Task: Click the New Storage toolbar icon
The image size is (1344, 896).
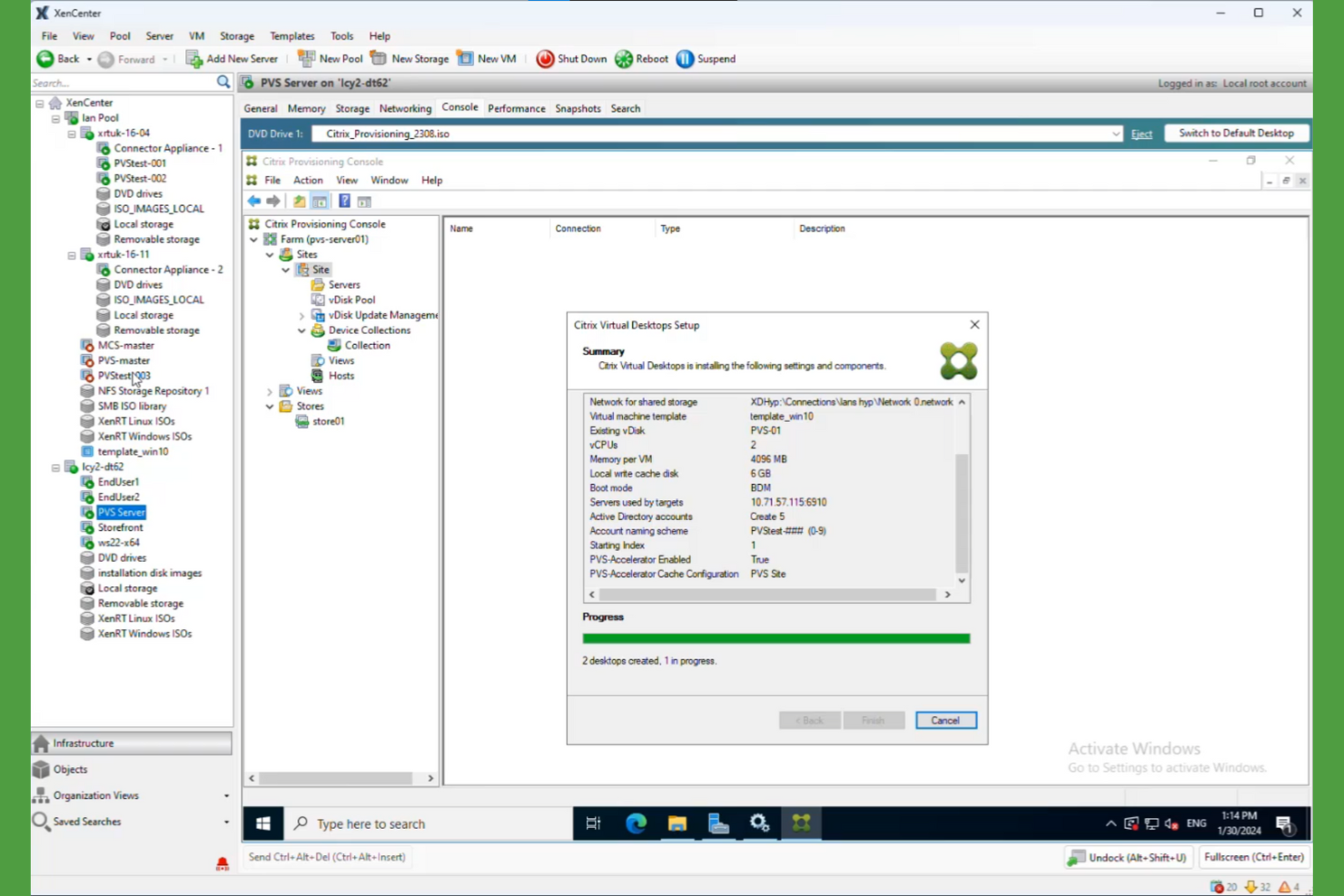Action: (378, 59)
